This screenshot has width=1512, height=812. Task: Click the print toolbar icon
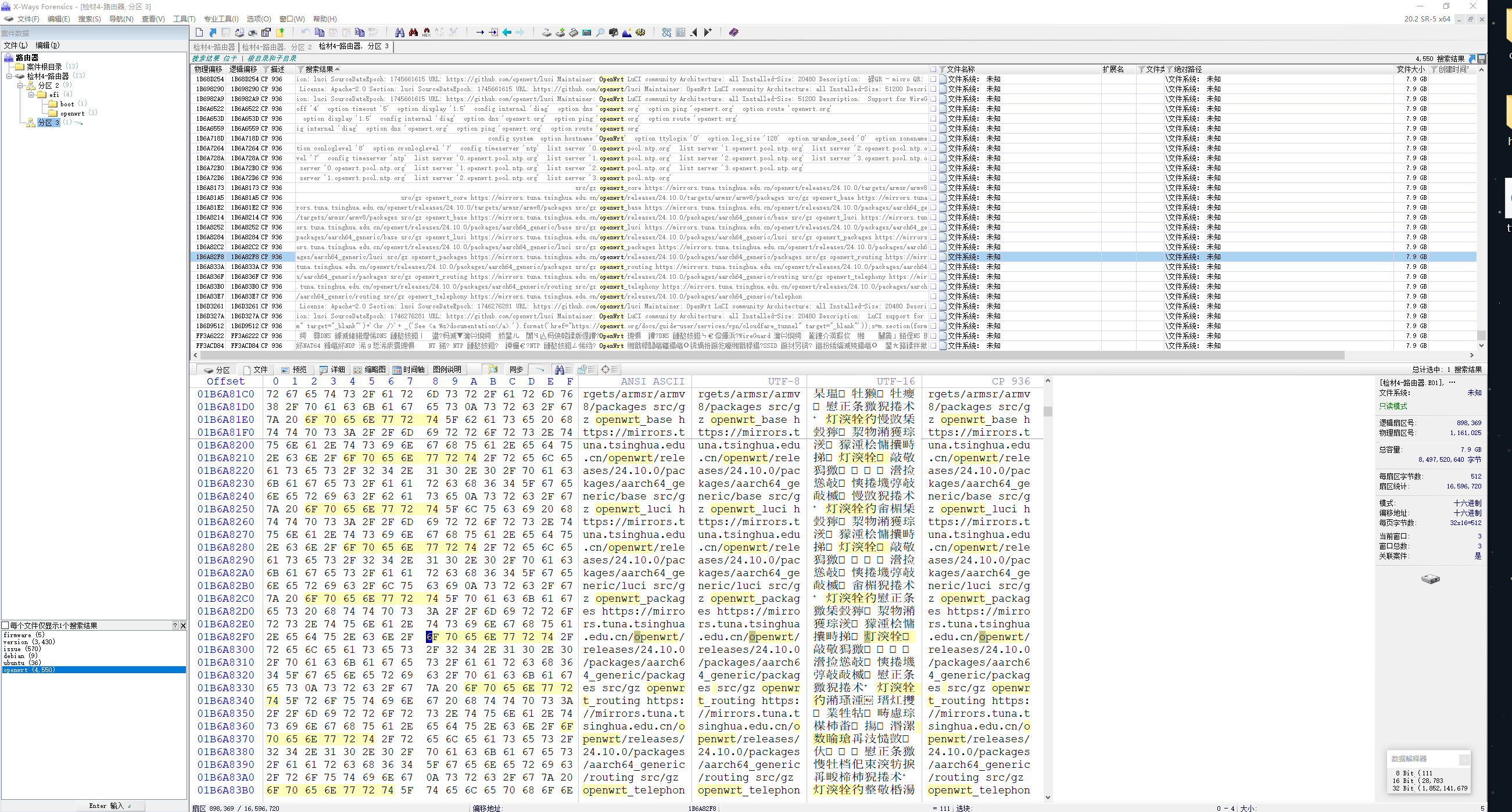(x=252, y=33)
